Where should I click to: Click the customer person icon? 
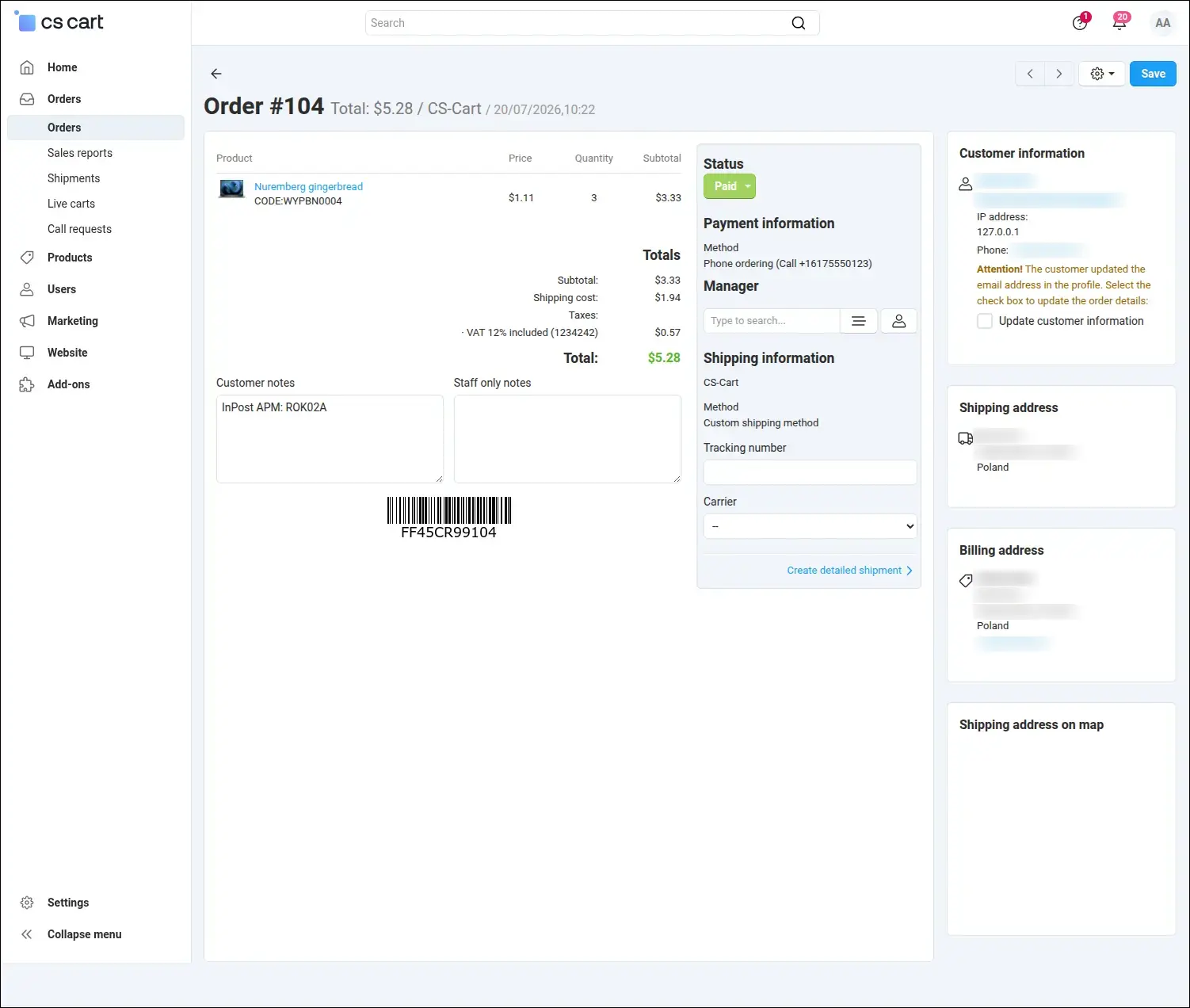[965, 184]
